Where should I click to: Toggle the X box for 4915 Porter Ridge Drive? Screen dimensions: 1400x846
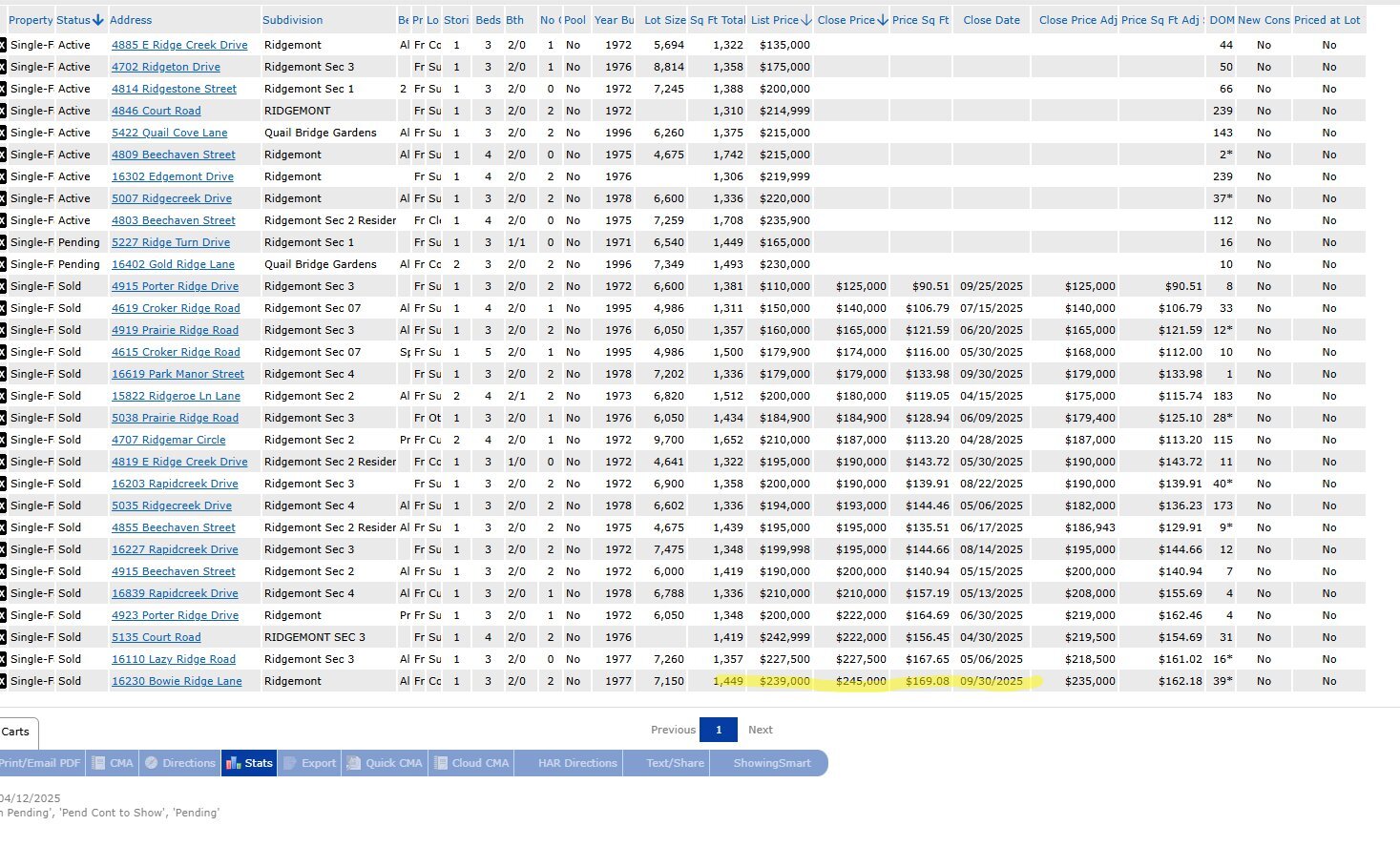coord(3,286)
